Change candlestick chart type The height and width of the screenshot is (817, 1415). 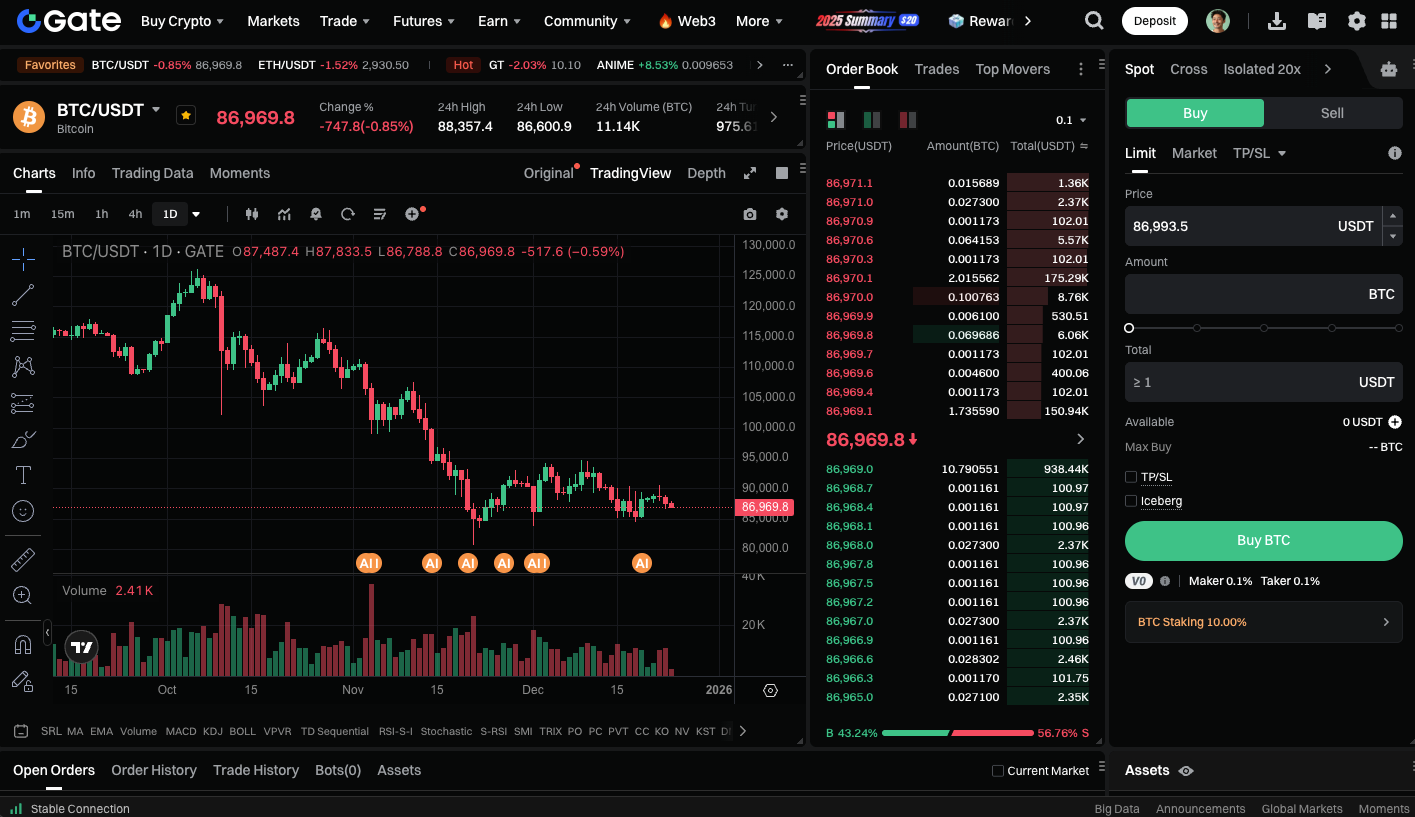click(252, 214)
